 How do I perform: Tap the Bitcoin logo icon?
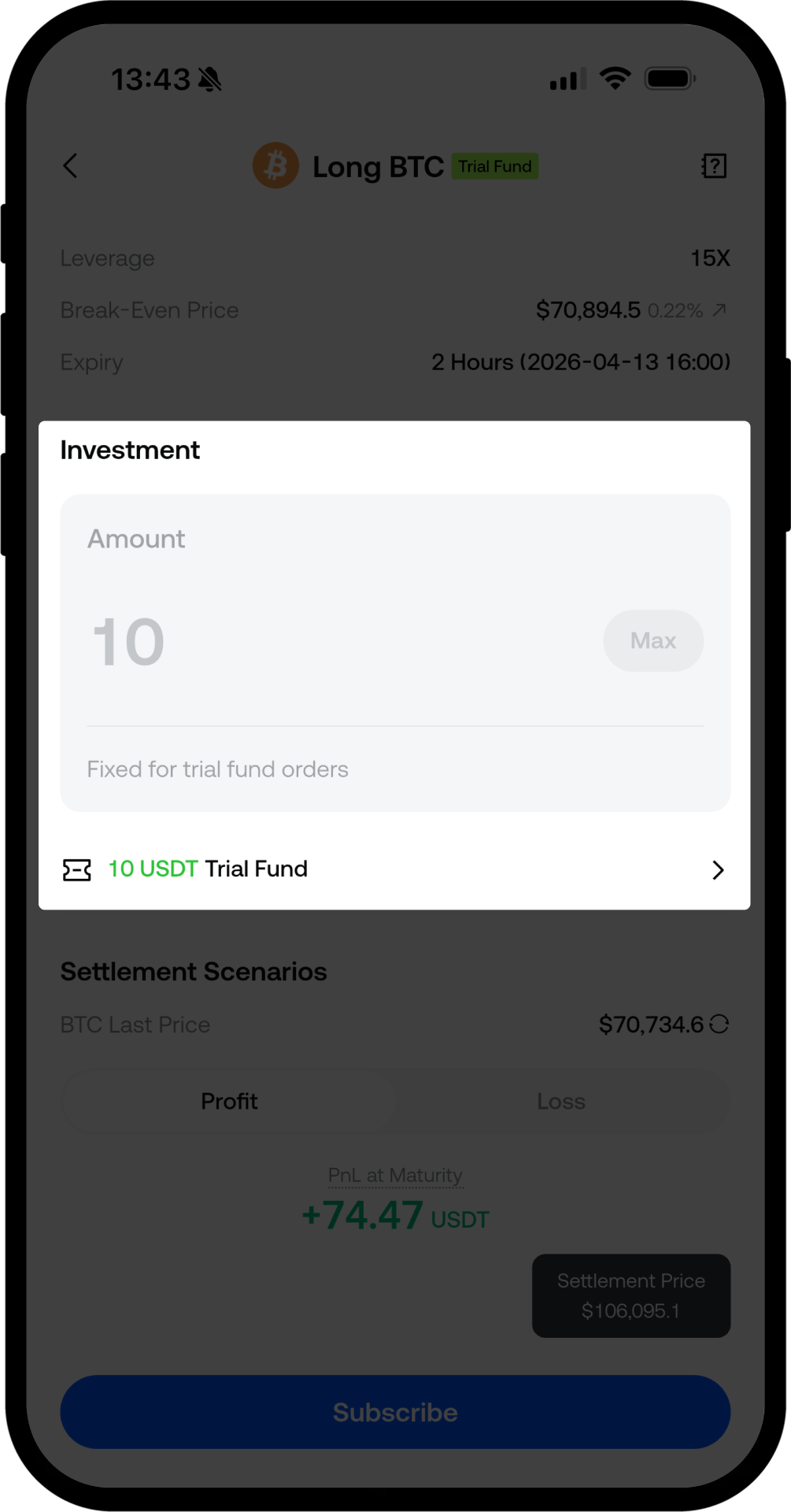click(x=275, y=165)
